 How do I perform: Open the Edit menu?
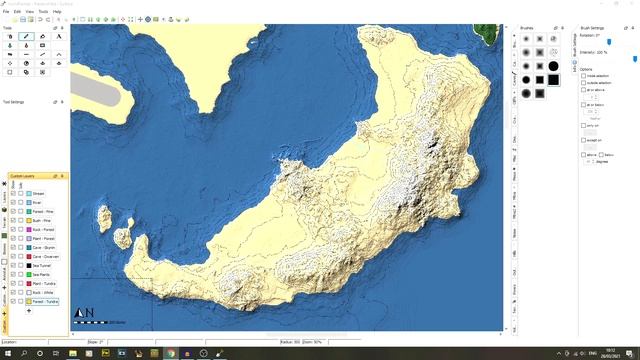click(17, 12)
